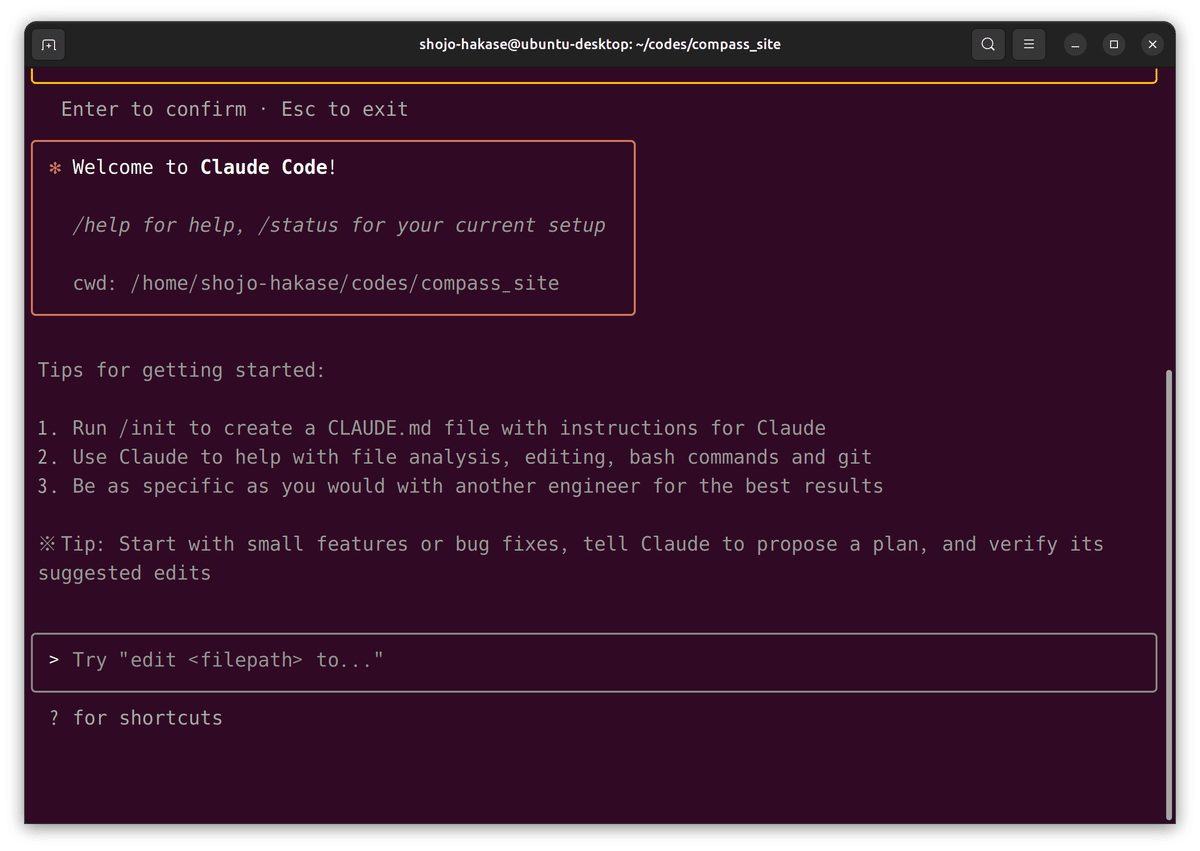Click the Welcome to Claude Code heading
This screenshot has height=851, width=1200.
click(203, 167)
